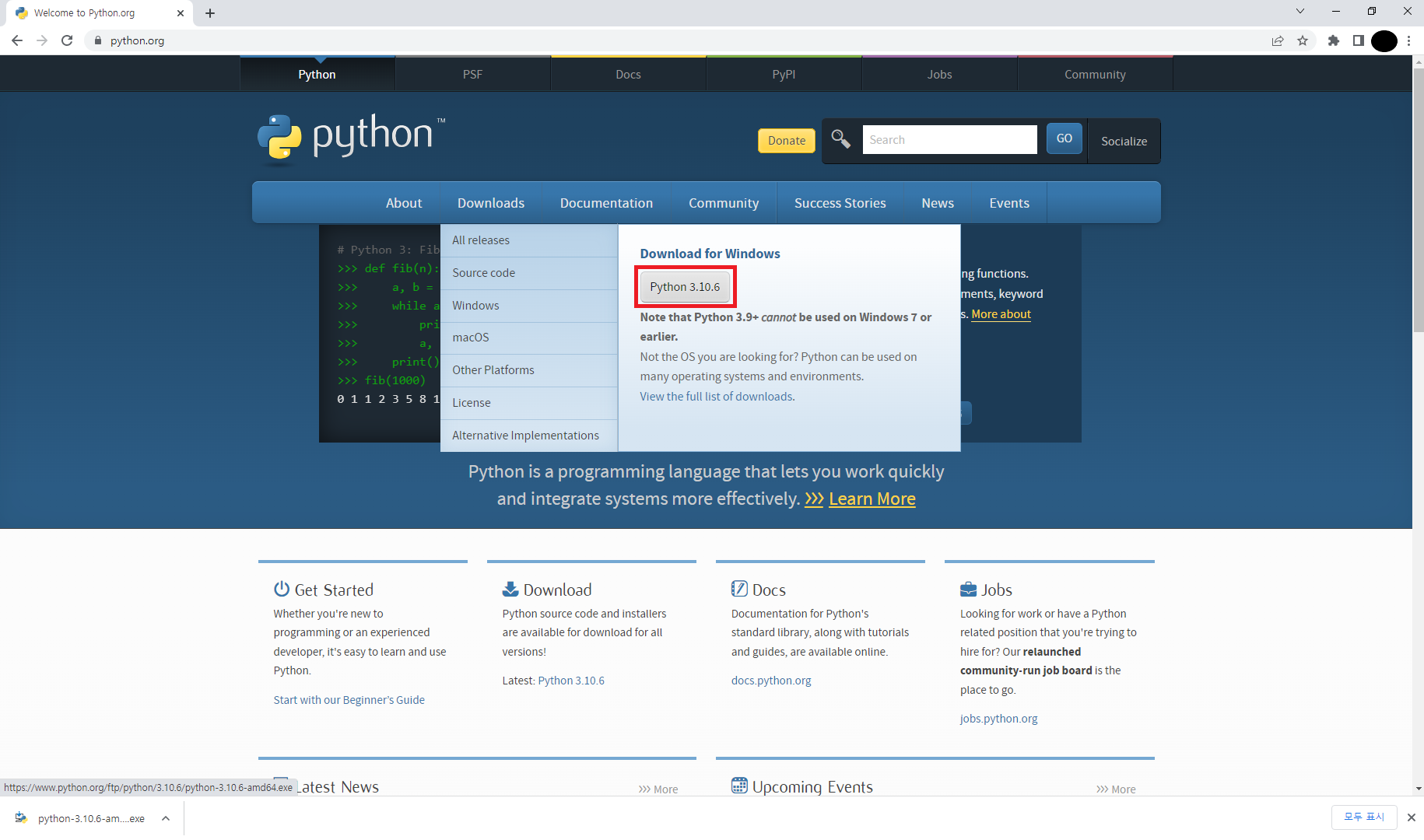
Task: Bookmark this page with the star icon
Action: 1303,40
